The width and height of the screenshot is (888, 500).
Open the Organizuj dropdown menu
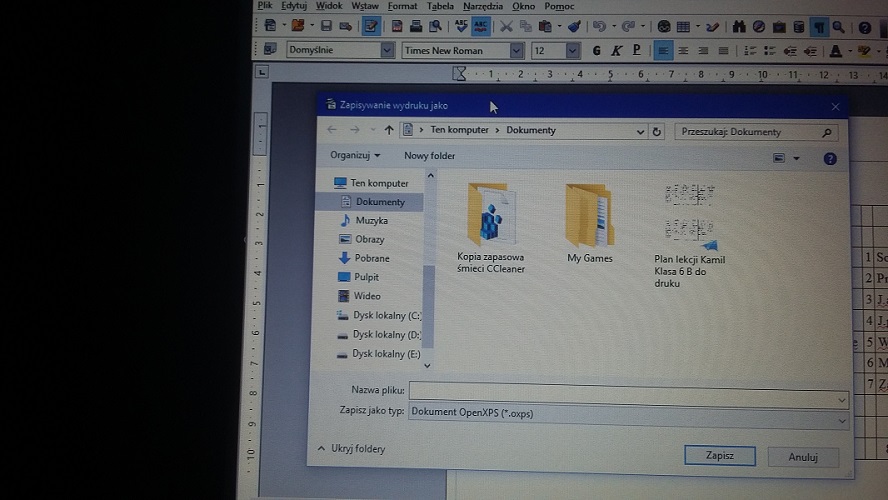[x=355, y=156]
